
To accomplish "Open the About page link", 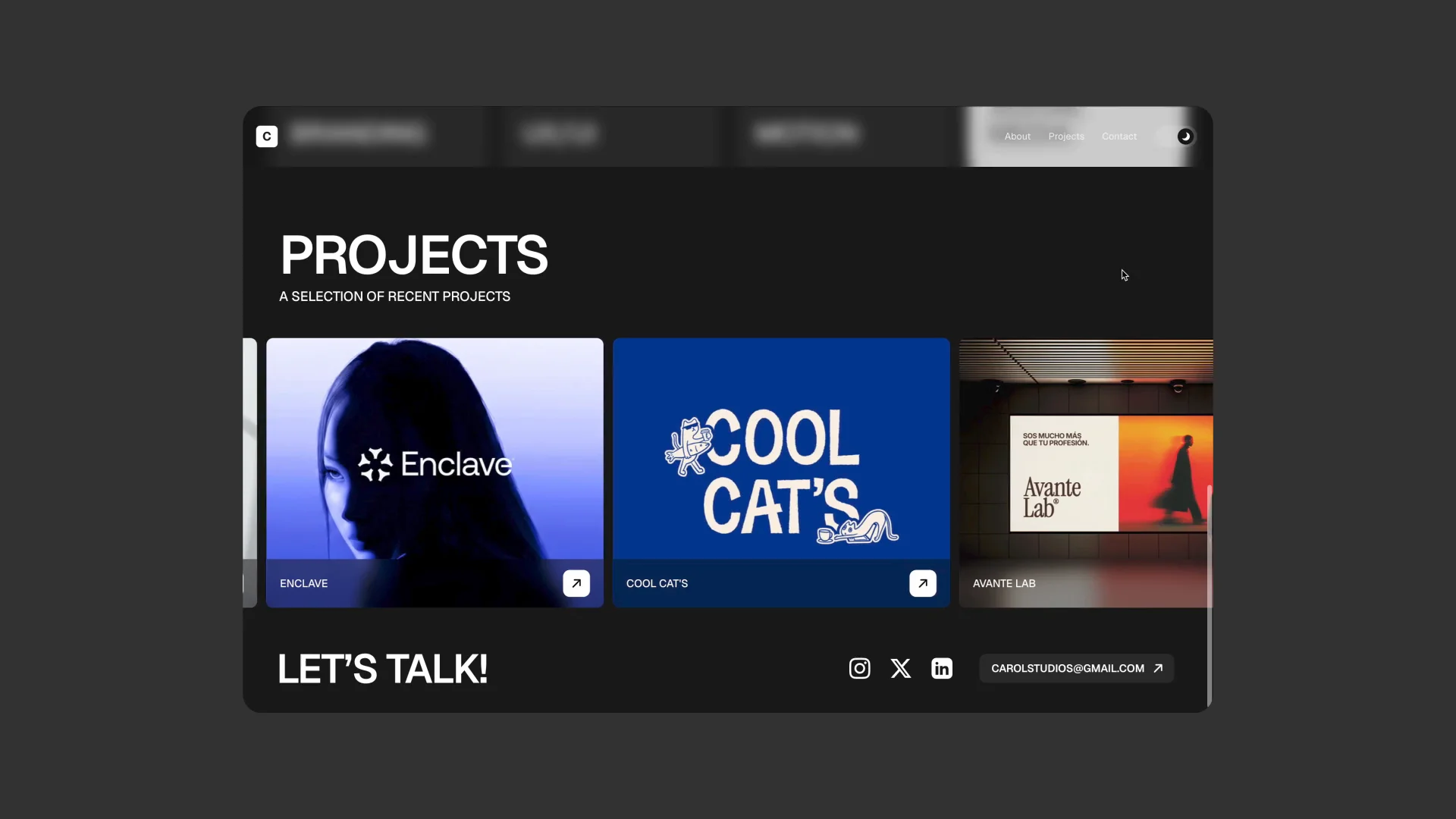I will tap(1017, 136).
